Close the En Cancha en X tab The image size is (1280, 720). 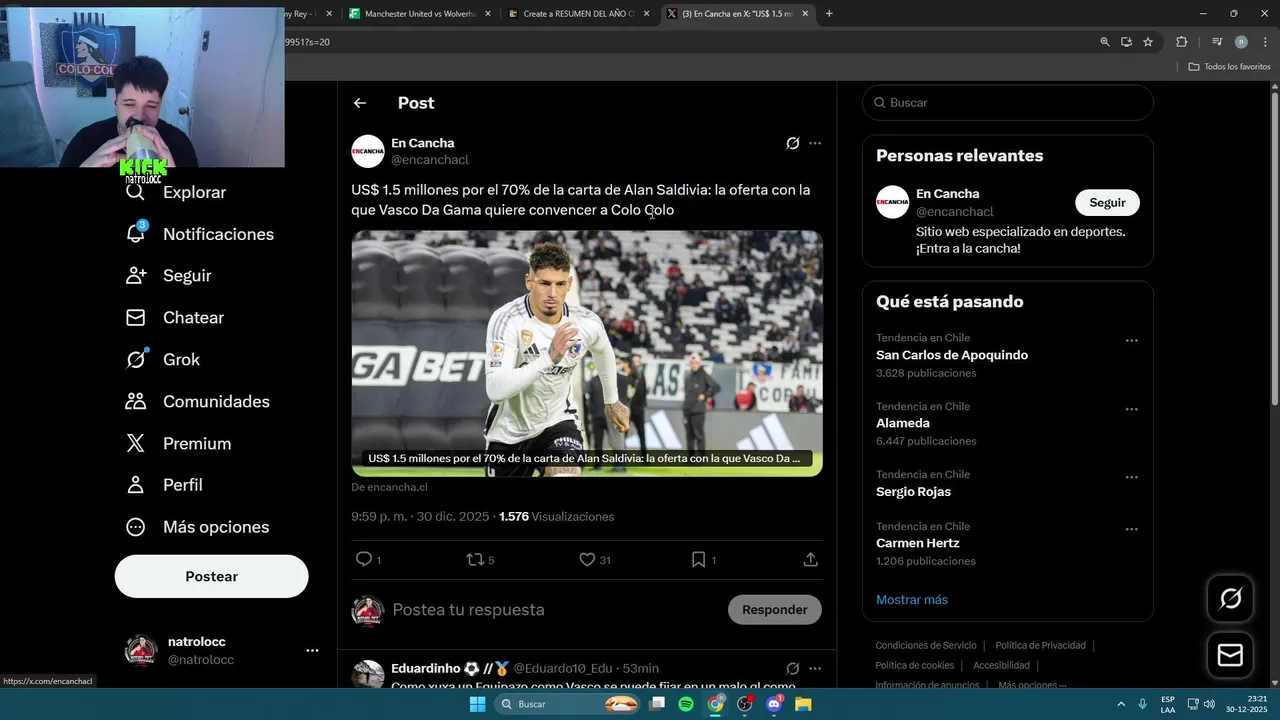point(805,14)
